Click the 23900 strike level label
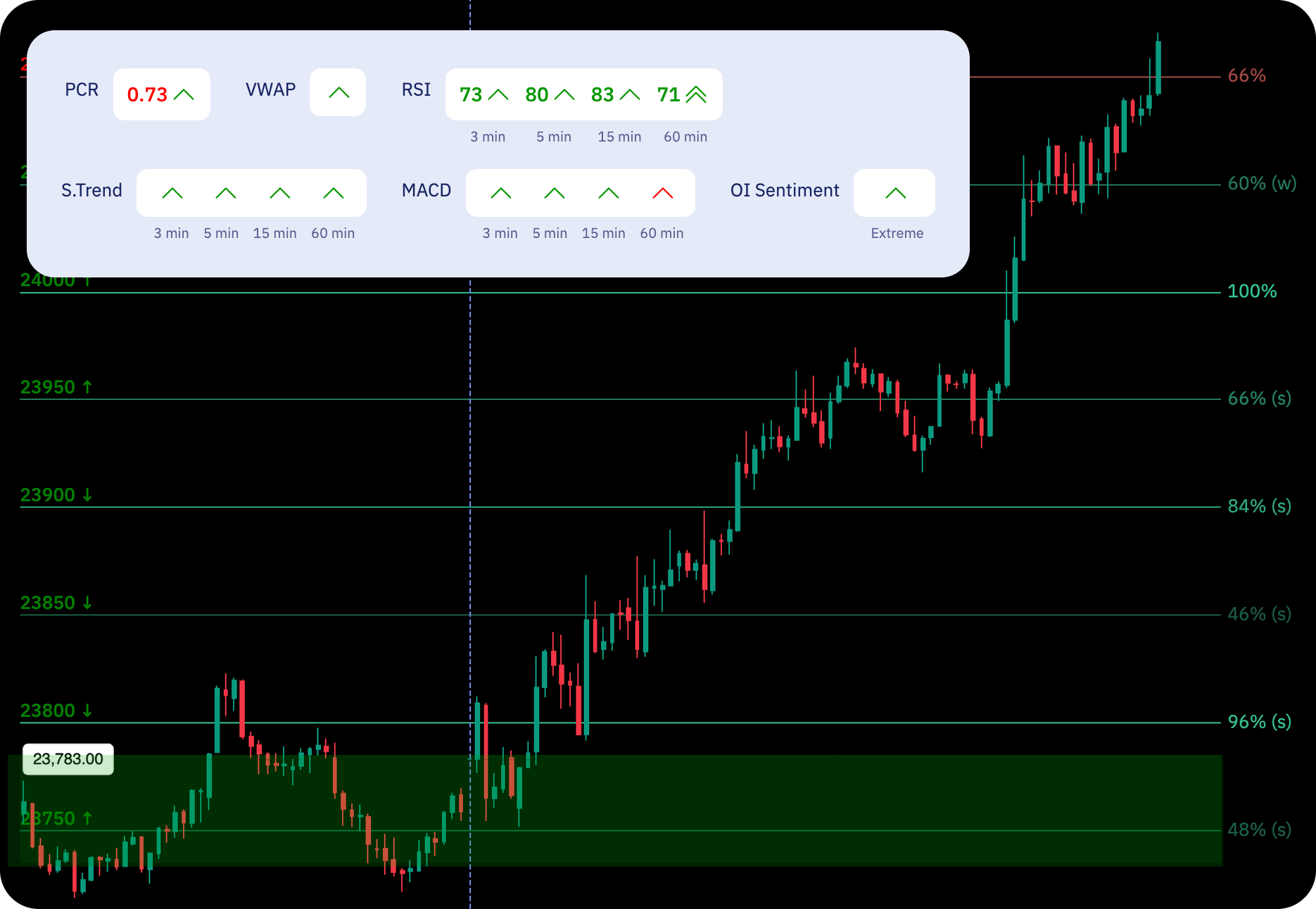 click(x=56, y=495)
